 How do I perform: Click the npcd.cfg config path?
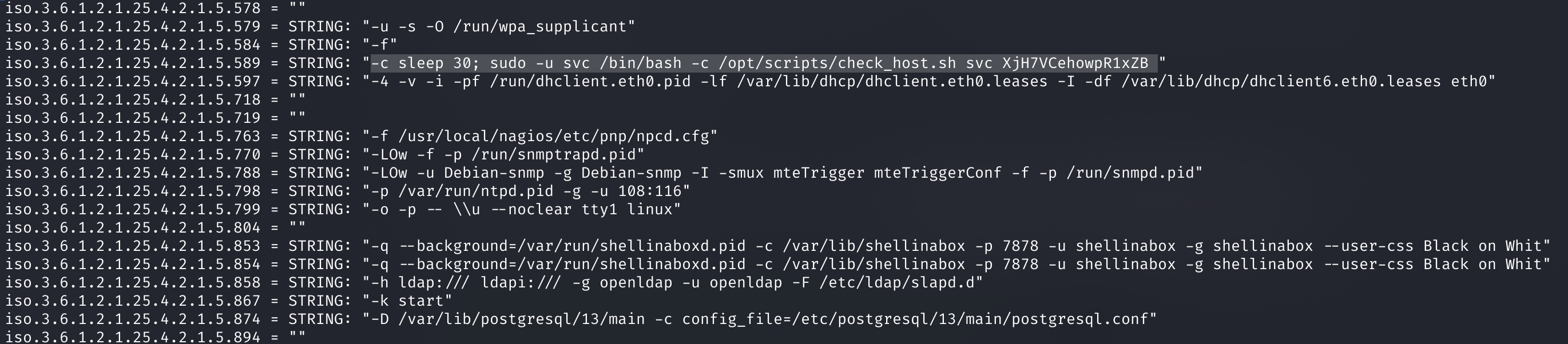tap(553, 136)
